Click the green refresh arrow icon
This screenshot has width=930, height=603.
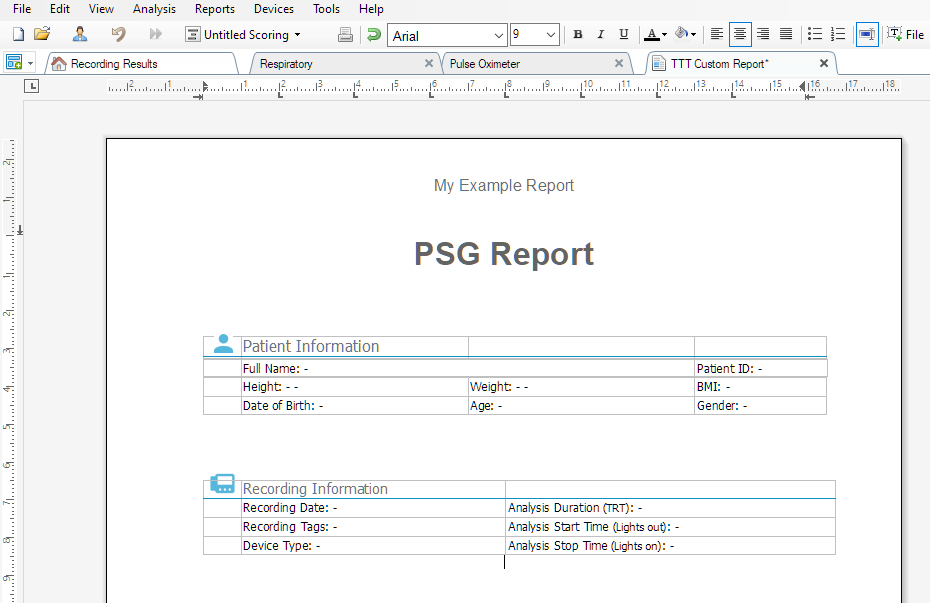pos(374,35)
